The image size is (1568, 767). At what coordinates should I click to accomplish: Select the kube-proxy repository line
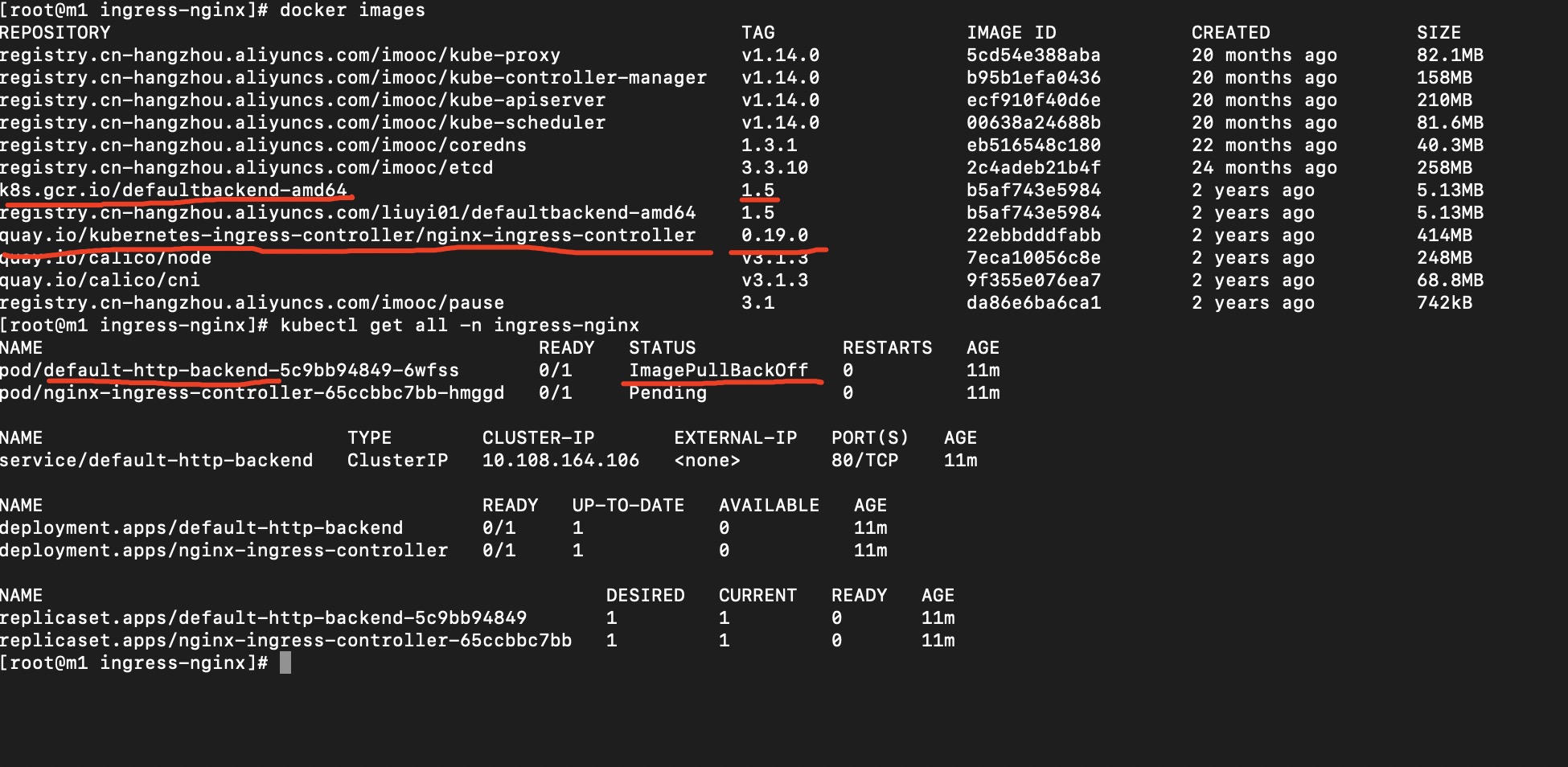(x=280, y=55)
